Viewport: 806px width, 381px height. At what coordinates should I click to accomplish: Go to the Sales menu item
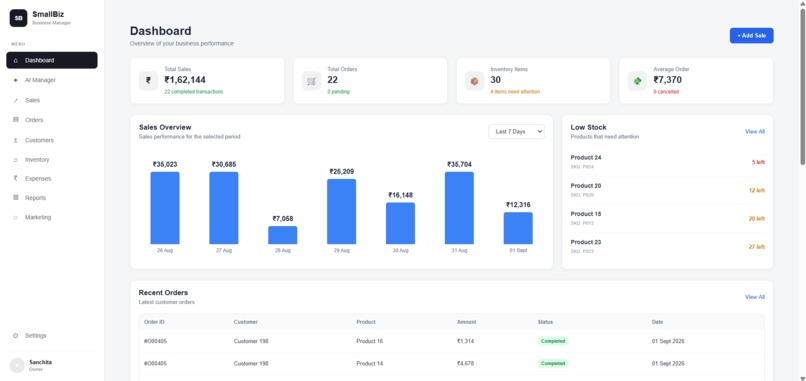tap(51, 100)
